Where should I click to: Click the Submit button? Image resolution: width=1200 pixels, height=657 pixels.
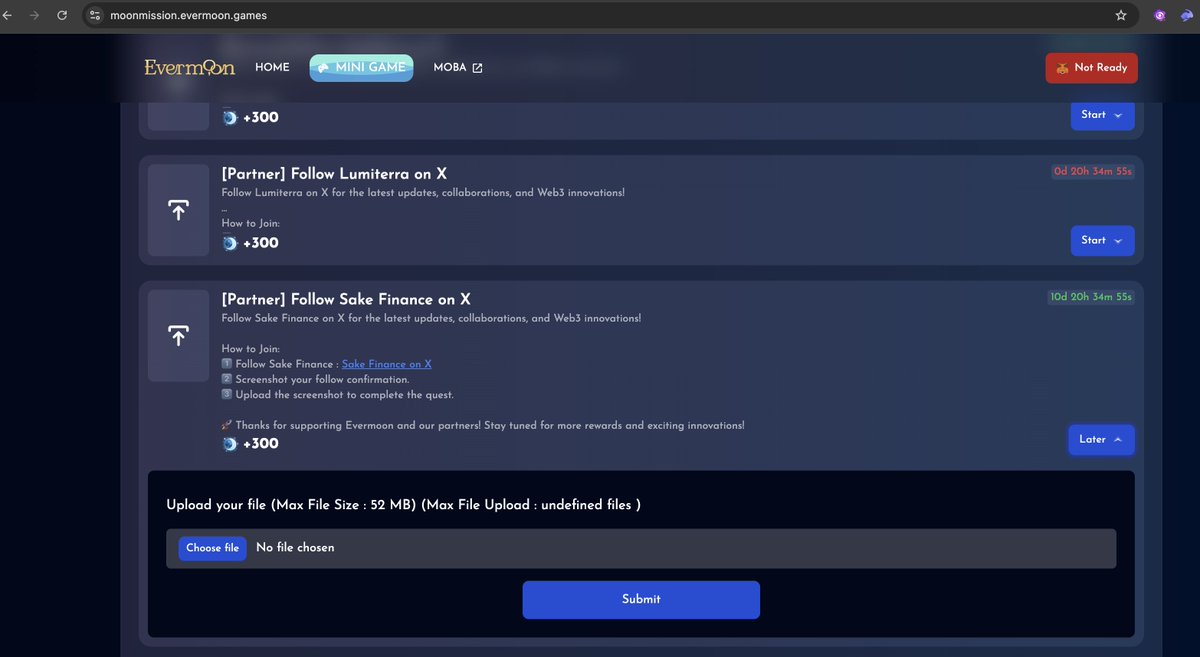tap(641, 599)
